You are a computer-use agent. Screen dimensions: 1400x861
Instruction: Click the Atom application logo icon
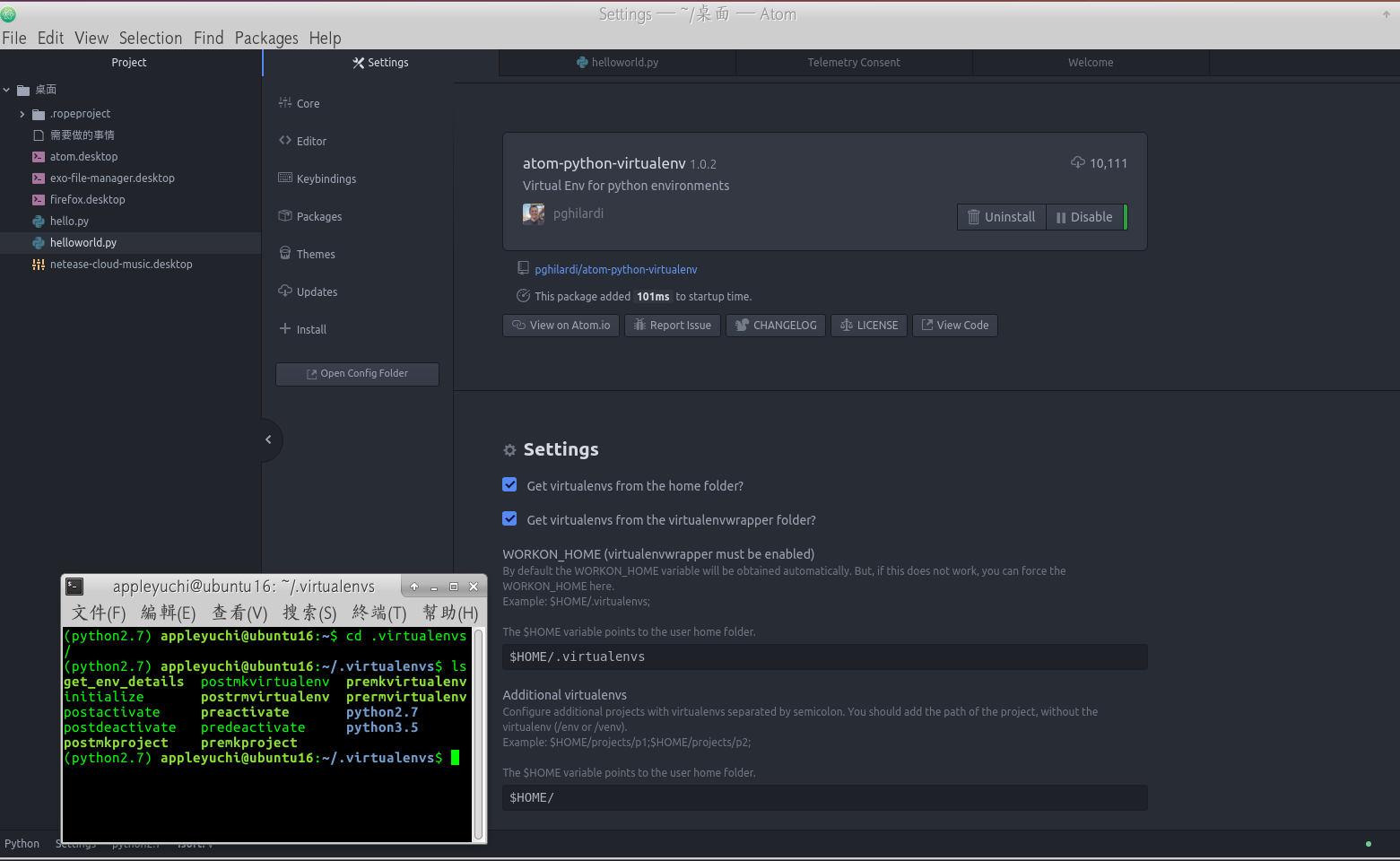click(x=8, y=14)
